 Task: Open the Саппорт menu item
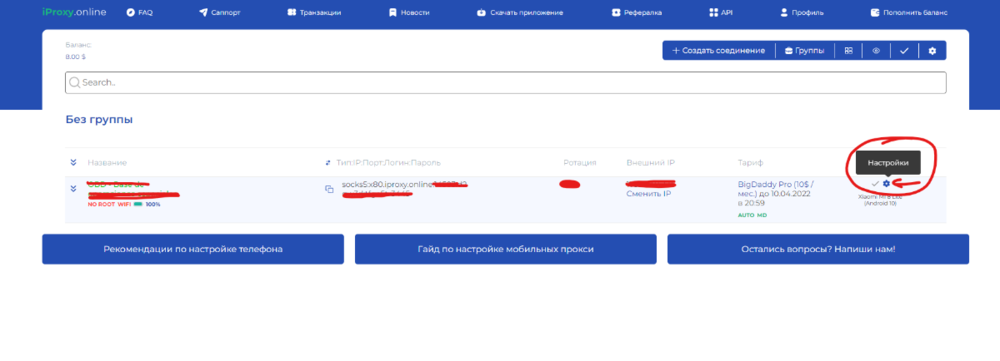point(219,12)
